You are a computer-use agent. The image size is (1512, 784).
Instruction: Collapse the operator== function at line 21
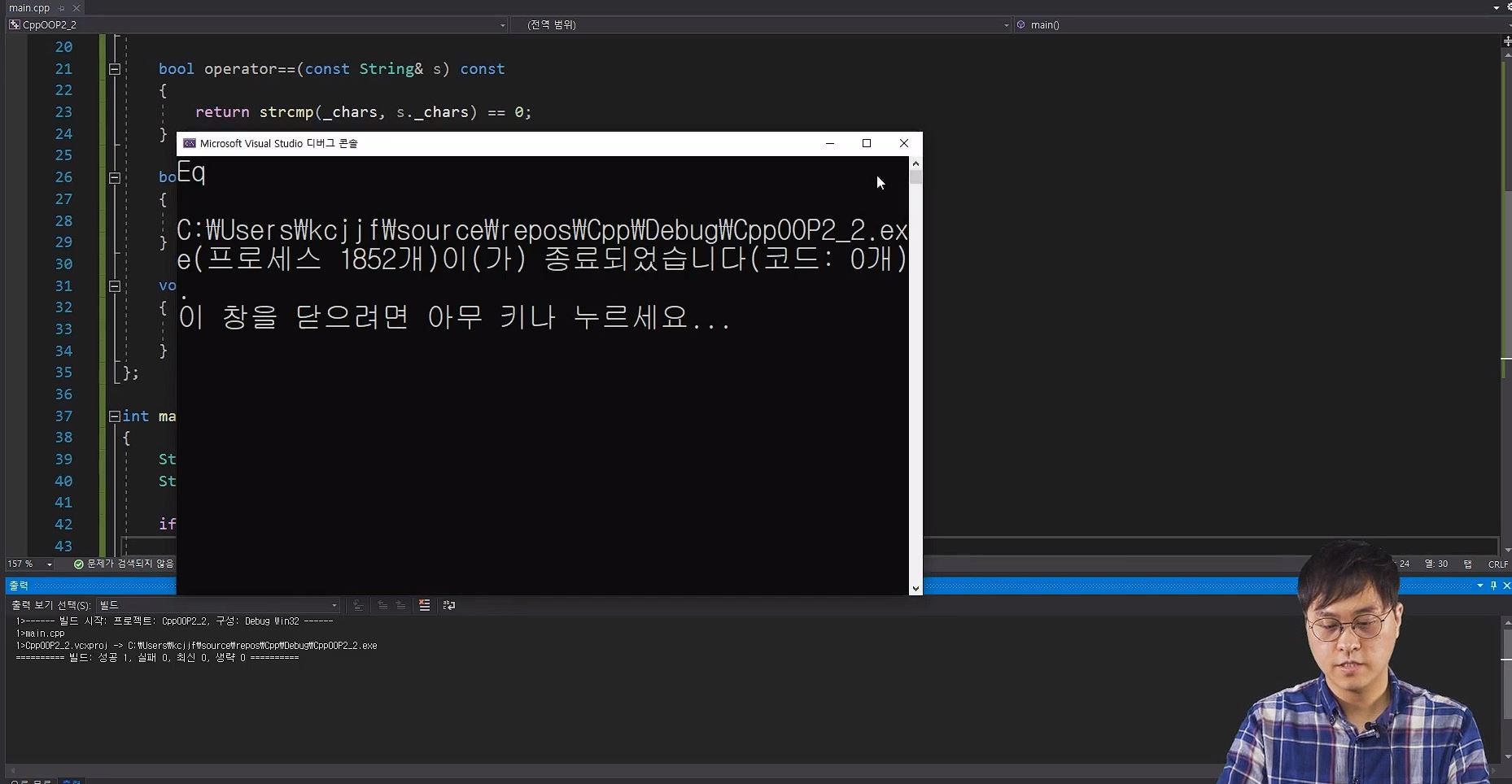click(x=115, y=69)
